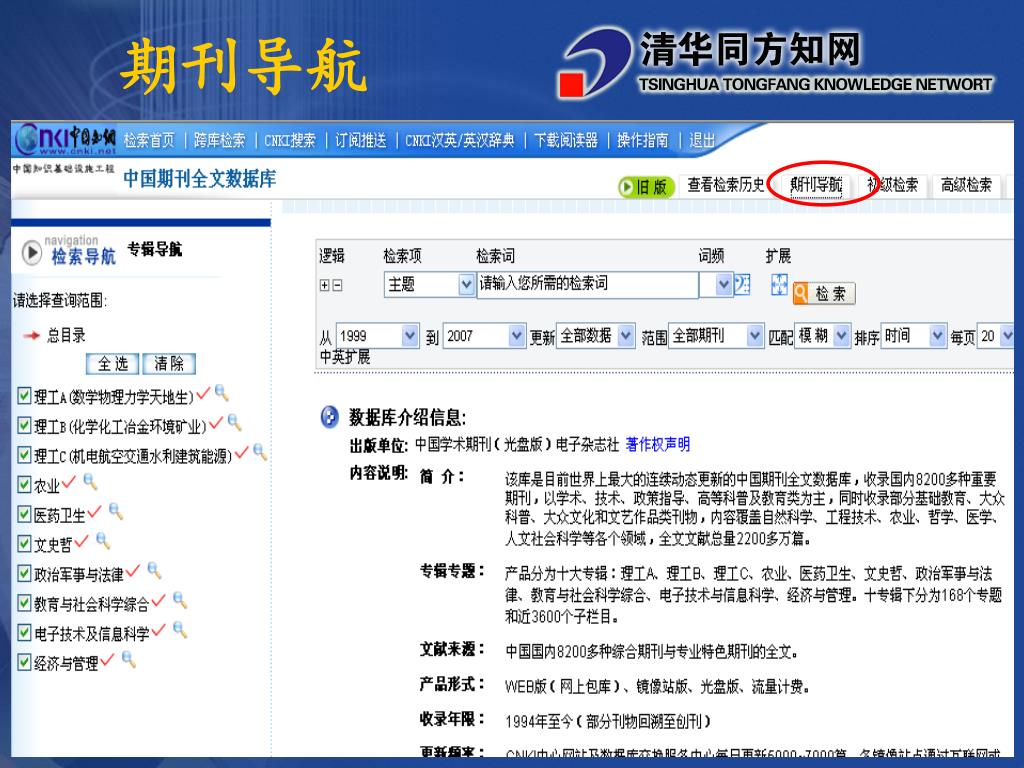
Task: Open 查看检索历史 tab
Action: [725, 185]
